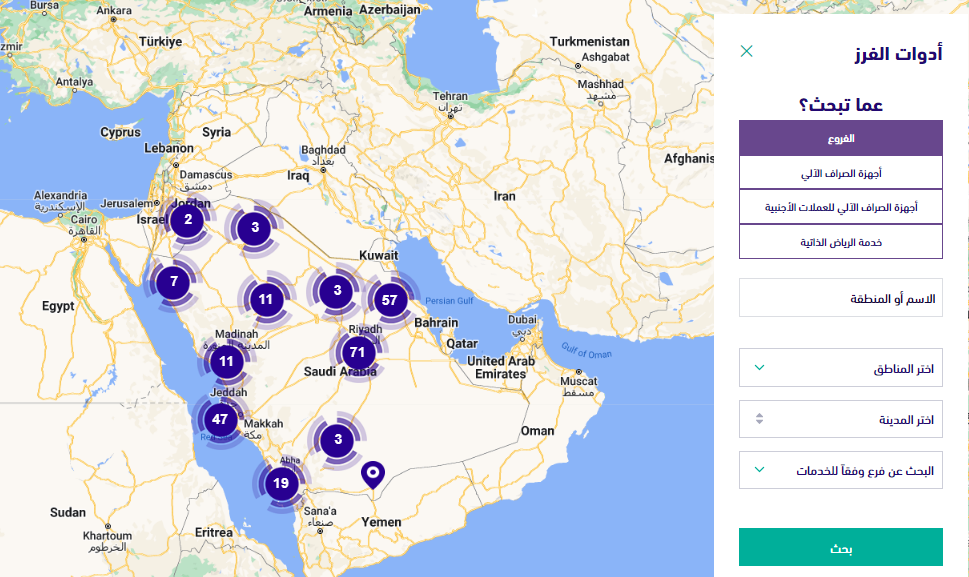This screenshot has height=577, width=969.
Task: Click the 71 branch cluster at Riyadh
Action: tap(358, 352)
